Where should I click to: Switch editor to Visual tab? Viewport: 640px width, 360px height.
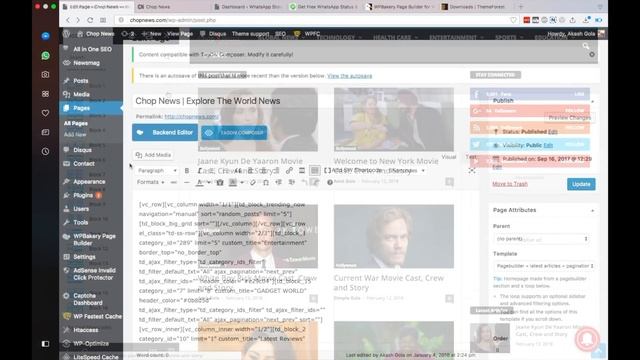[x=449, y=157]
